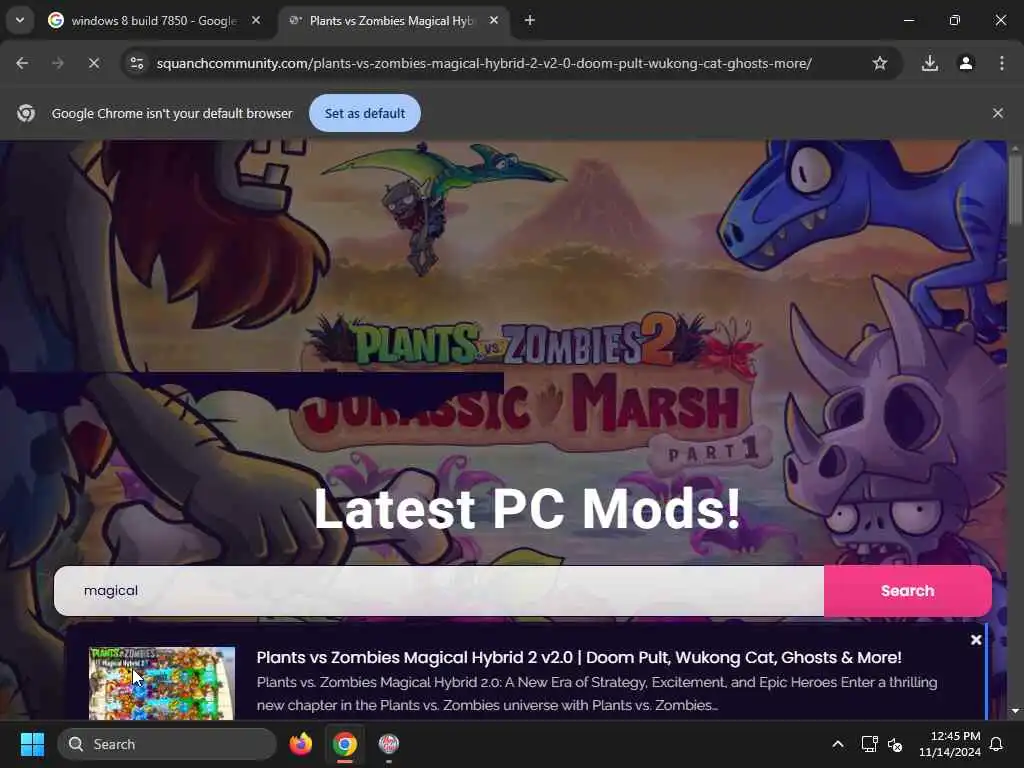Click the muted volume tray icon
Viewport: 1024px width, 768px height.
(895, 744)
